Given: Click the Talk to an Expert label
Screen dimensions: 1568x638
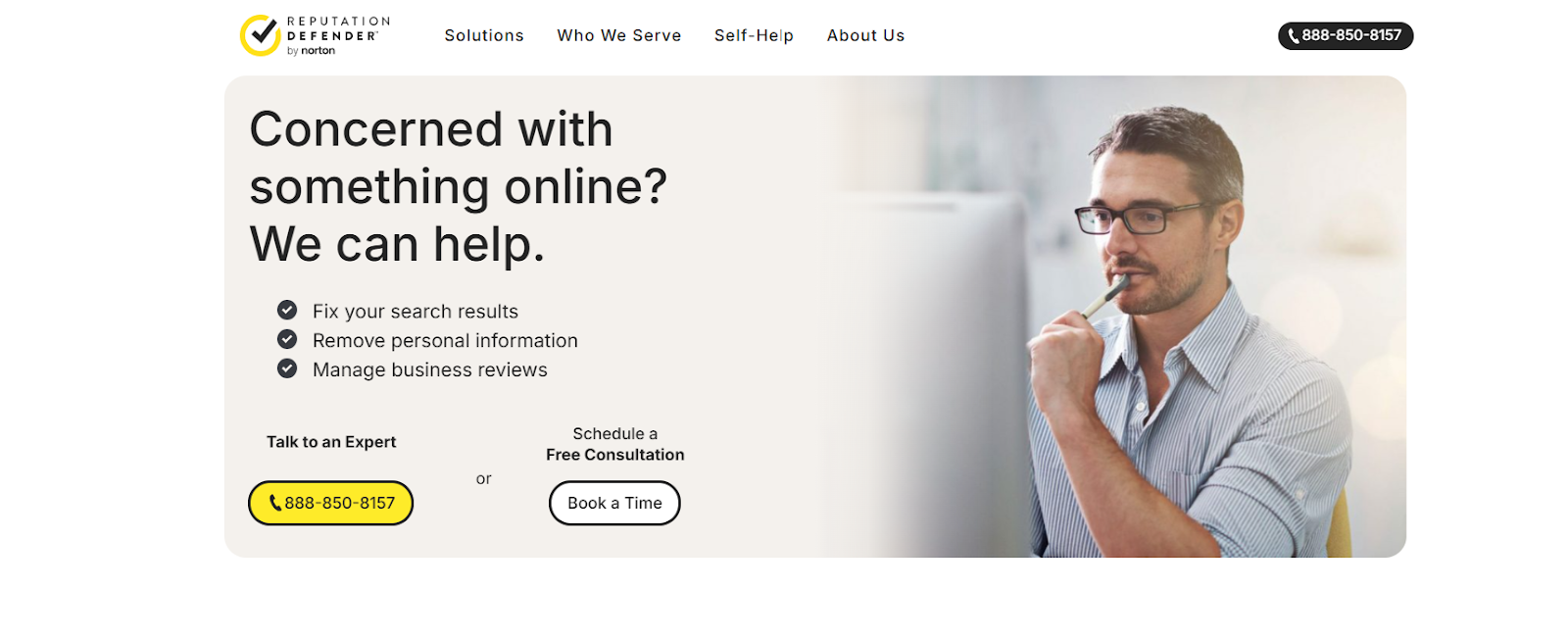Looking at the screenshot, I should click(331, 442).
